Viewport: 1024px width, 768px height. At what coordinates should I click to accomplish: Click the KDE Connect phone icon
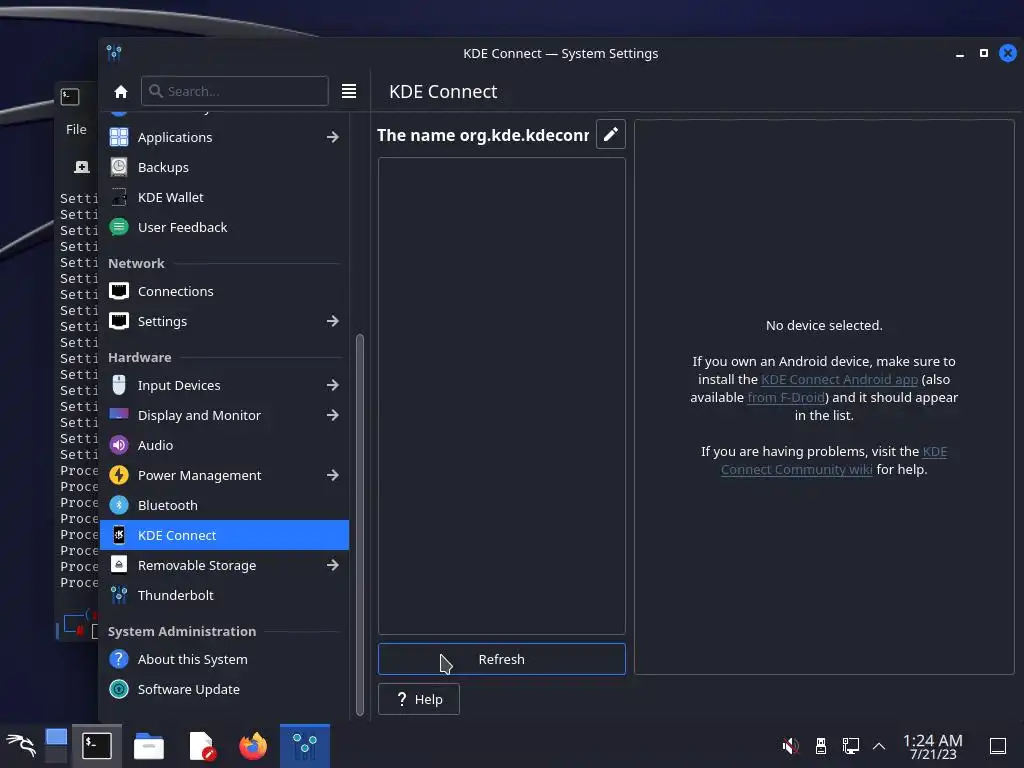[119, 536]
